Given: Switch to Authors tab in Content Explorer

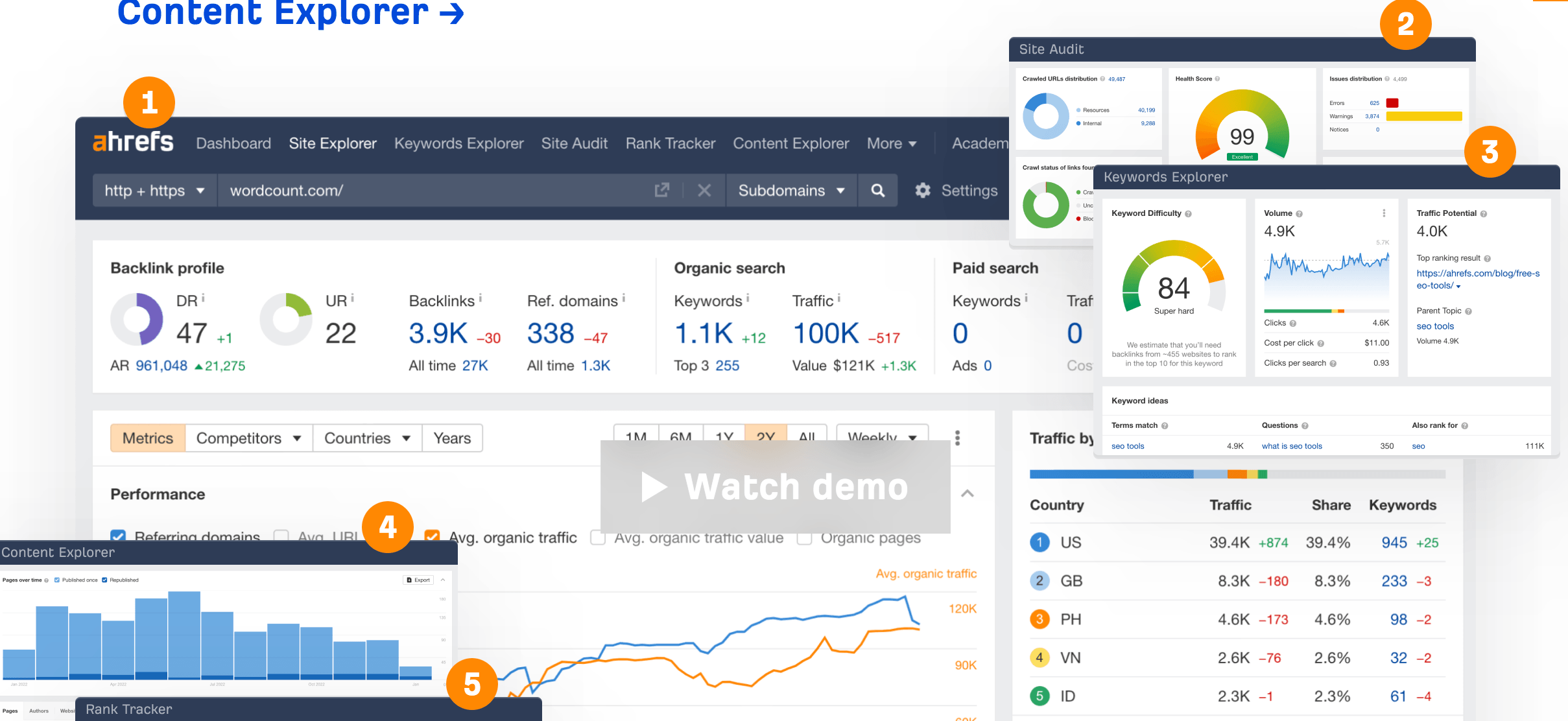Looking at the screenshot, I should click(39, 711).
